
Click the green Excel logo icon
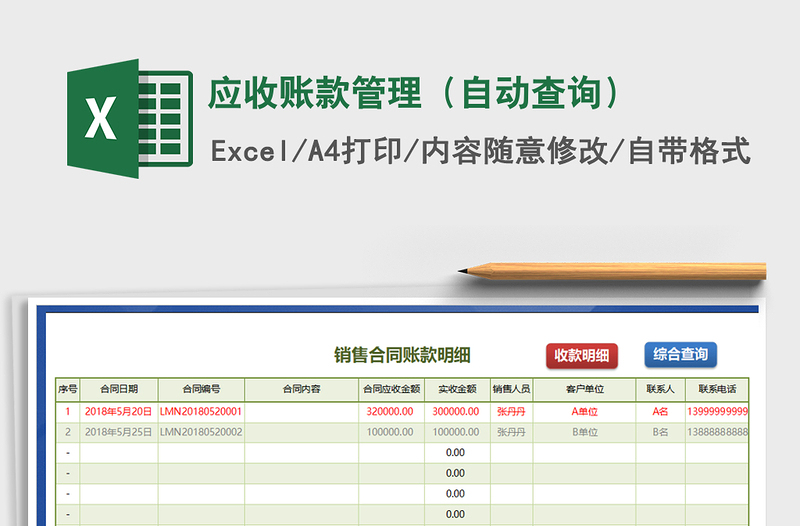pyautogui.click(x=130, y=118)
